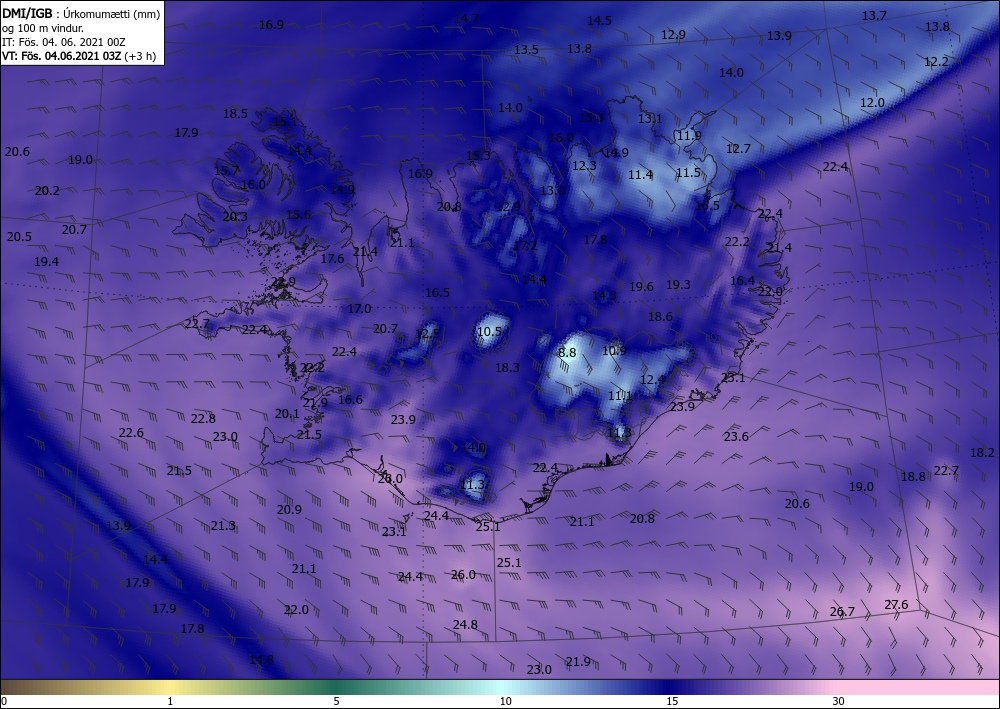Click the color scale label "30"
1000x709 pixels.
click(838, 701)
